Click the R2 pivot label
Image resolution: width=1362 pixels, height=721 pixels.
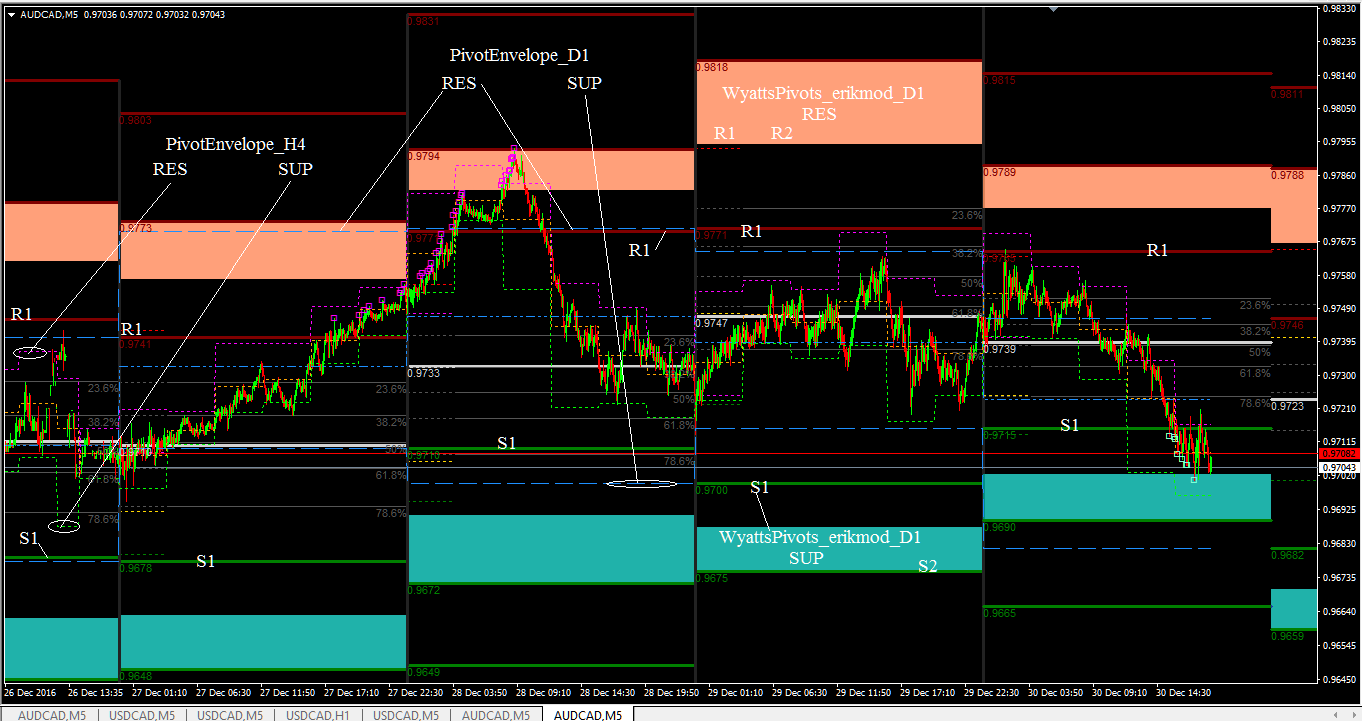781,133
